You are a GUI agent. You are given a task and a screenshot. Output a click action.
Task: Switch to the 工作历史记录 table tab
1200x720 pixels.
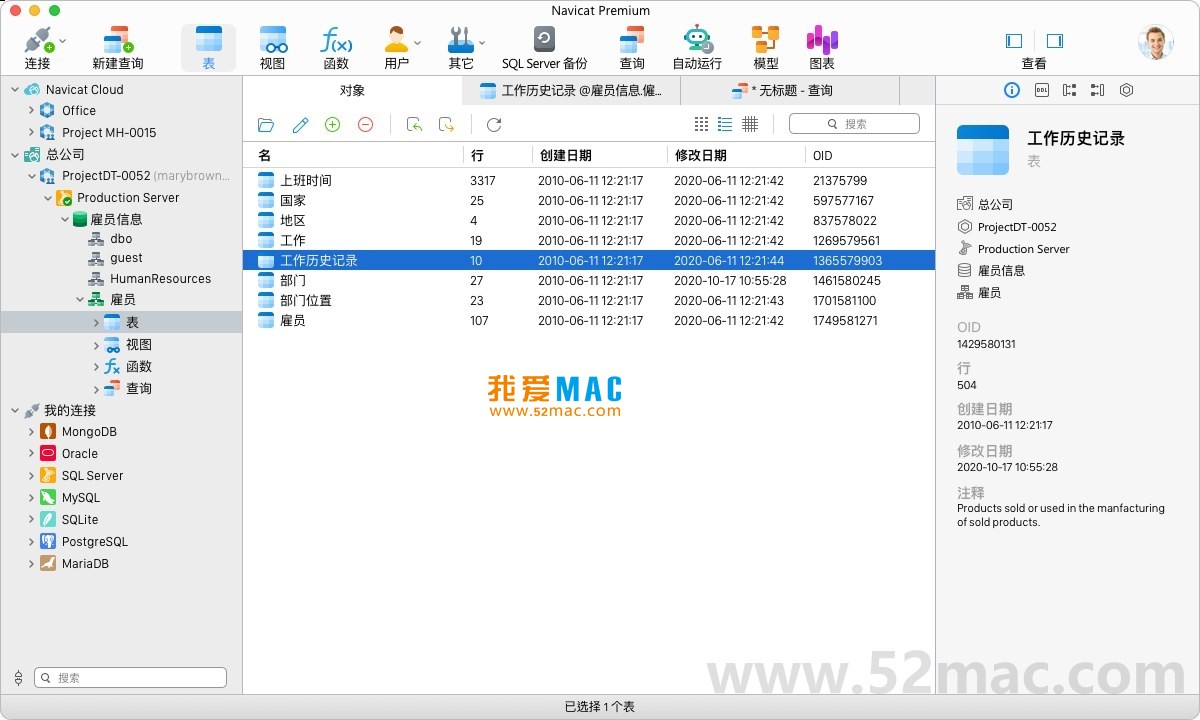[571, 91]
